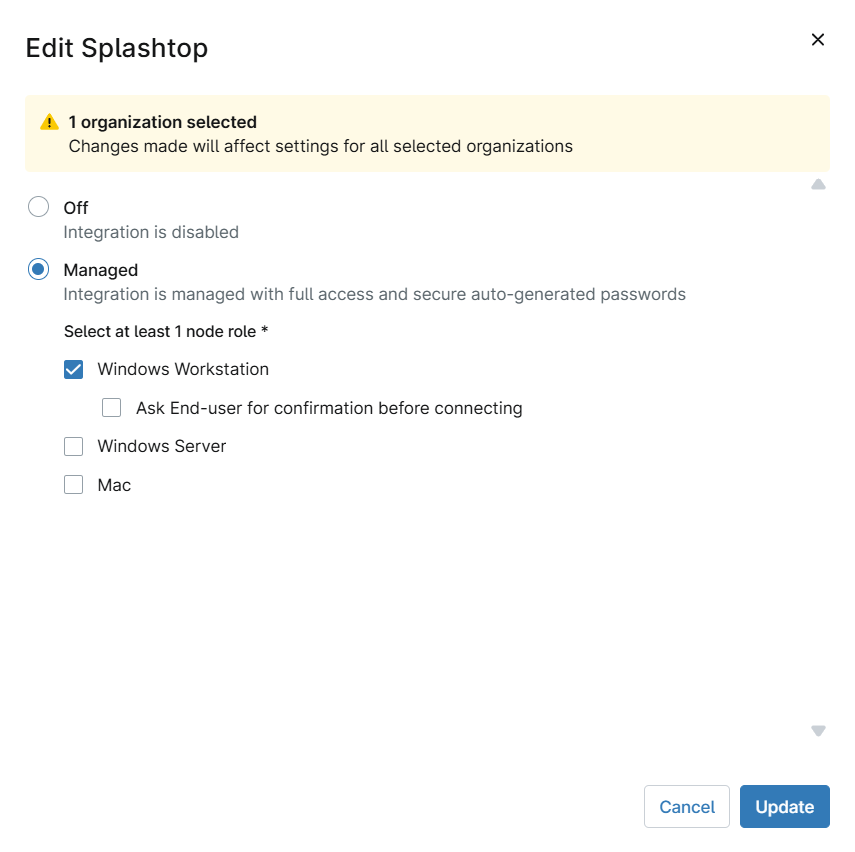The width and height of the screenshot is (855, 852).
Task: Click the "Mac" label text
Action: 114,485
